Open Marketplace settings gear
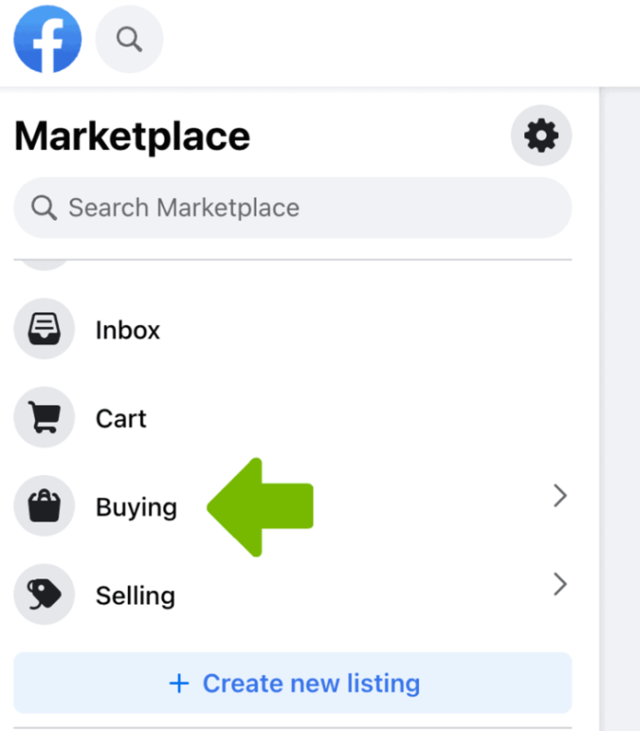The image size is (640, 731). pyautogui.click(x=541, y=135)
